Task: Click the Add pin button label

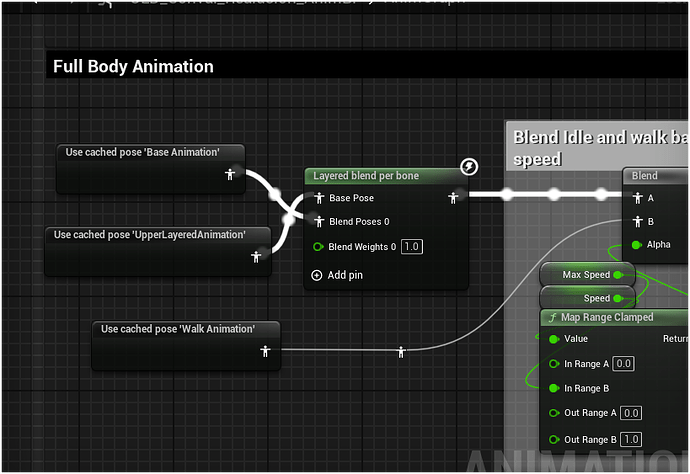Action: pos(345,275)
